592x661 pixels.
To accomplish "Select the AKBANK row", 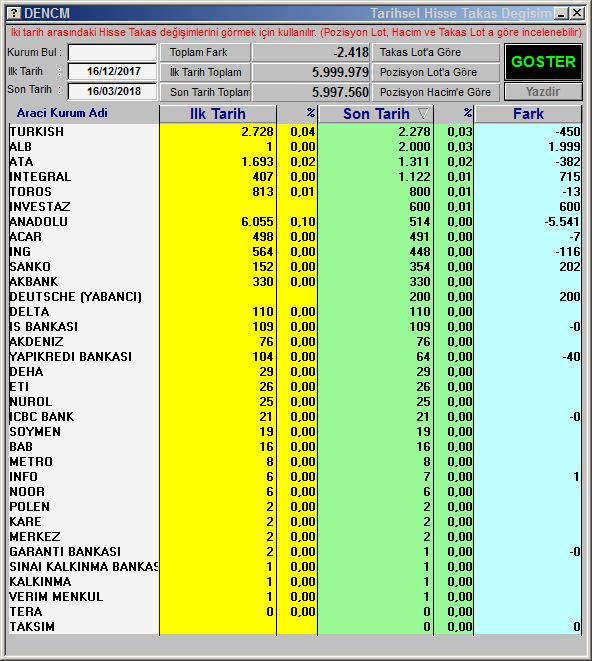I will (295, 282).
